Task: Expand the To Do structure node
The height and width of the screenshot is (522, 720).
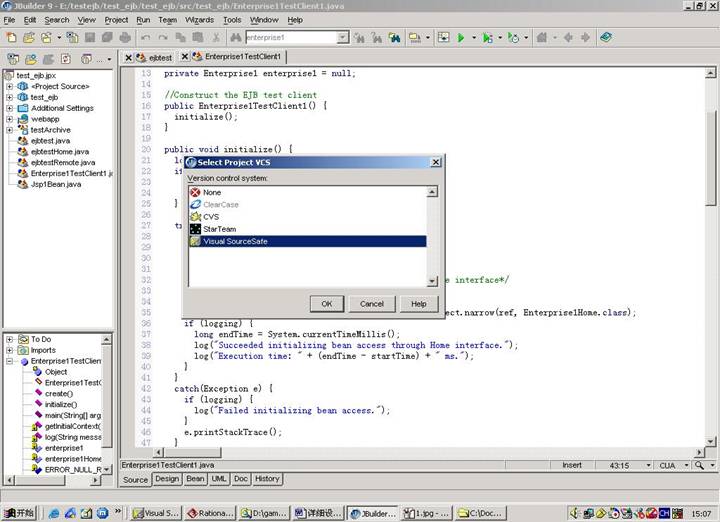Action: pyautogui.click(x=9, y=339)
